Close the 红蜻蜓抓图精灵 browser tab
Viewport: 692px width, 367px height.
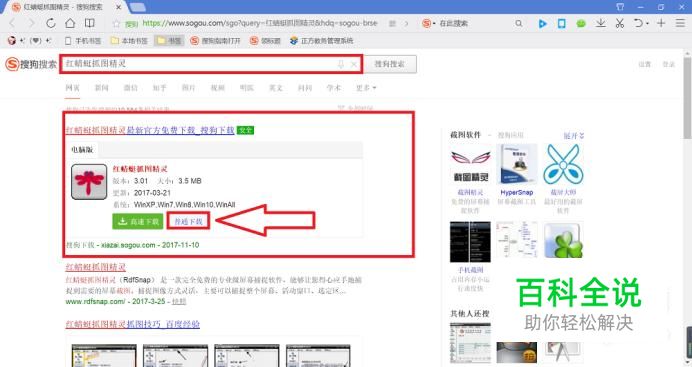(118, 7)
